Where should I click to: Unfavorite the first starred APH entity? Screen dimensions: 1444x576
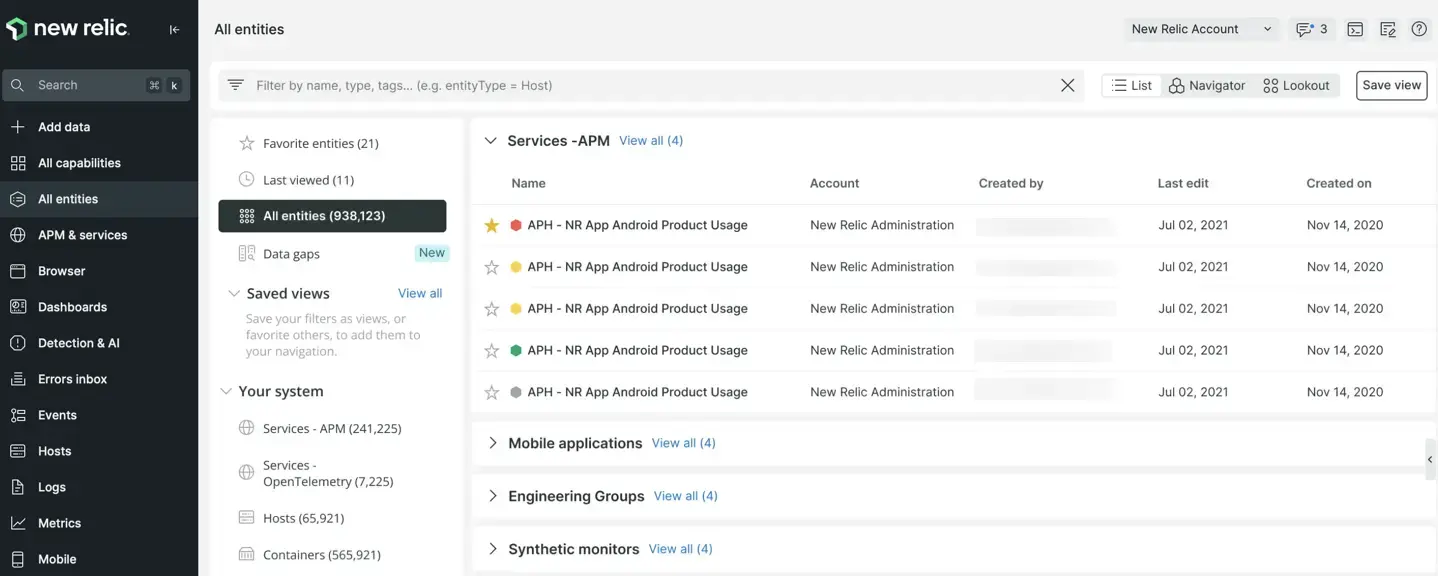click(491, 226)
